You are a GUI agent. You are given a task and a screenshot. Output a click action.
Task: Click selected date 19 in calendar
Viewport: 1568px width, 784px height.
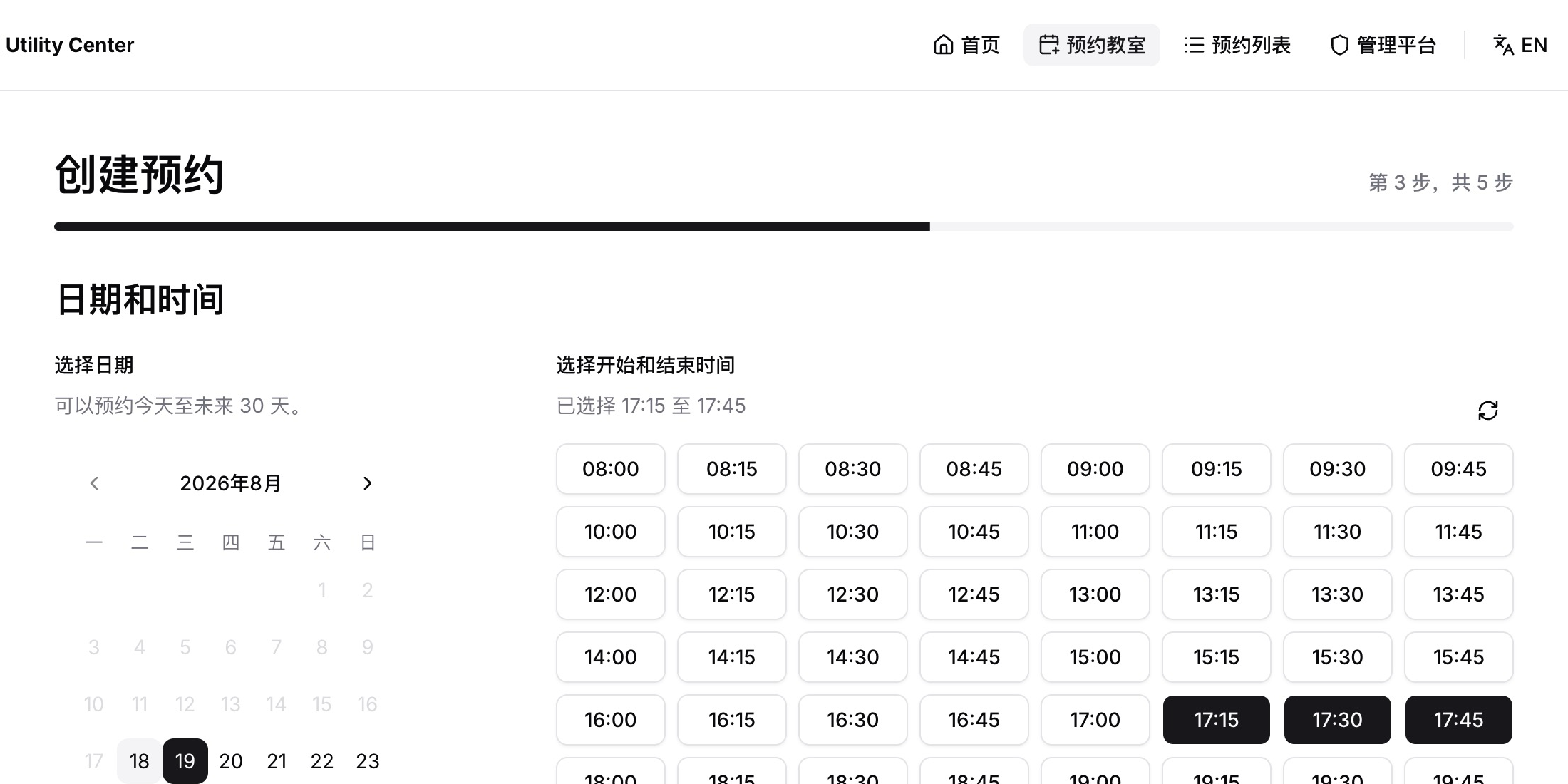click(185, 761)
